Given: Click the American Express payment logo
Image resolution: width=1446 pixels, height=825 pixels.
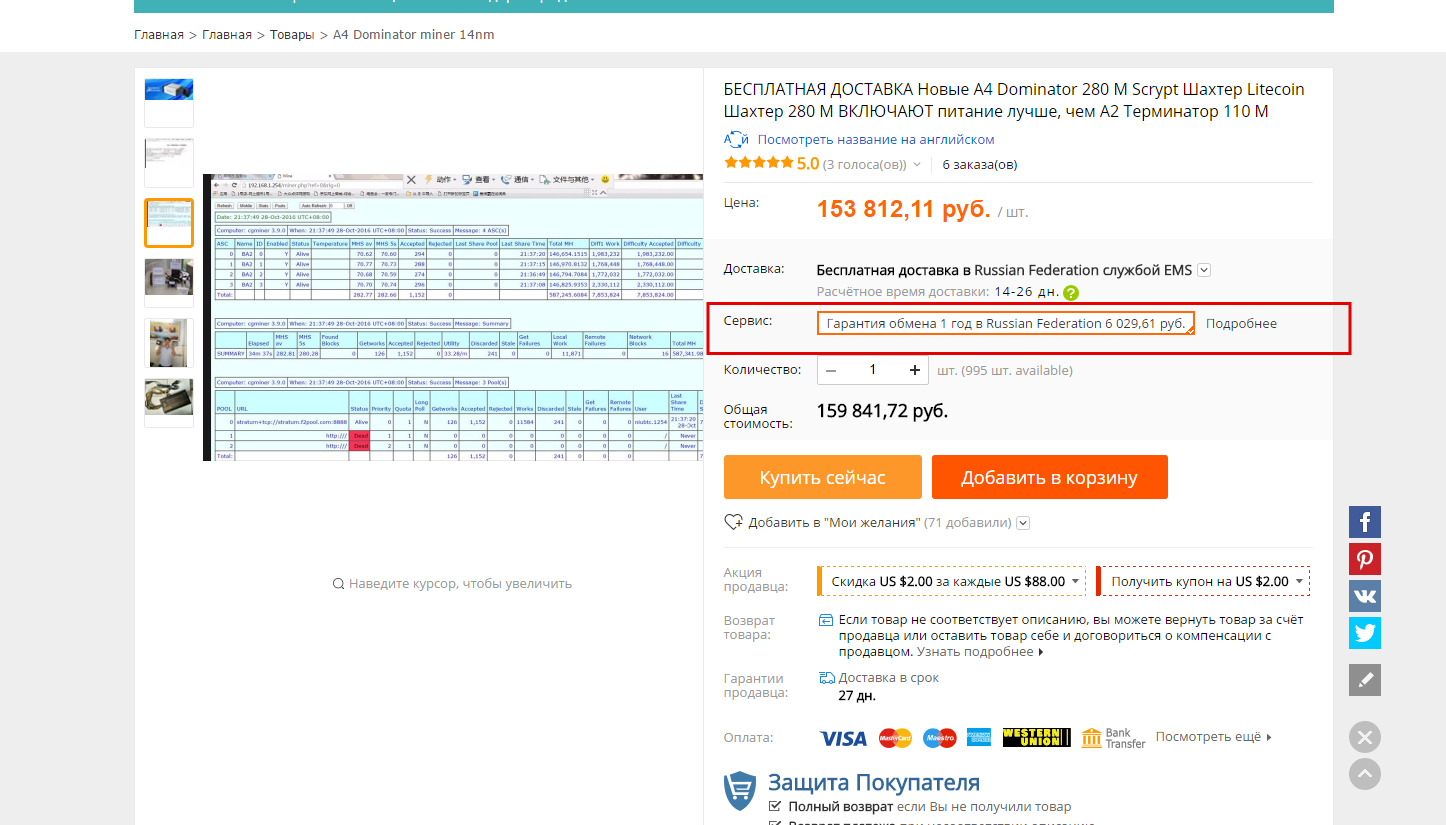Looking at the screenshot, I should [979, 738].
